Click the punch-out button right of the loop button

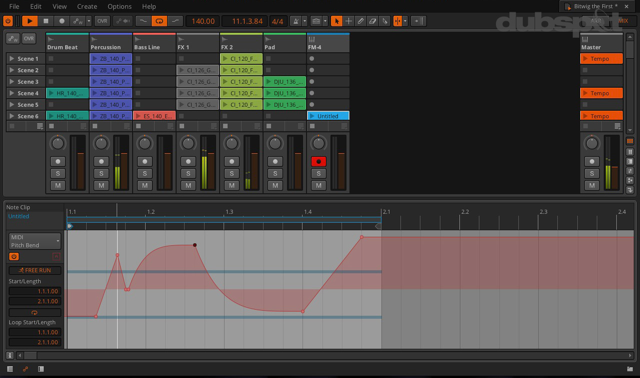click(x=175, y=21)
